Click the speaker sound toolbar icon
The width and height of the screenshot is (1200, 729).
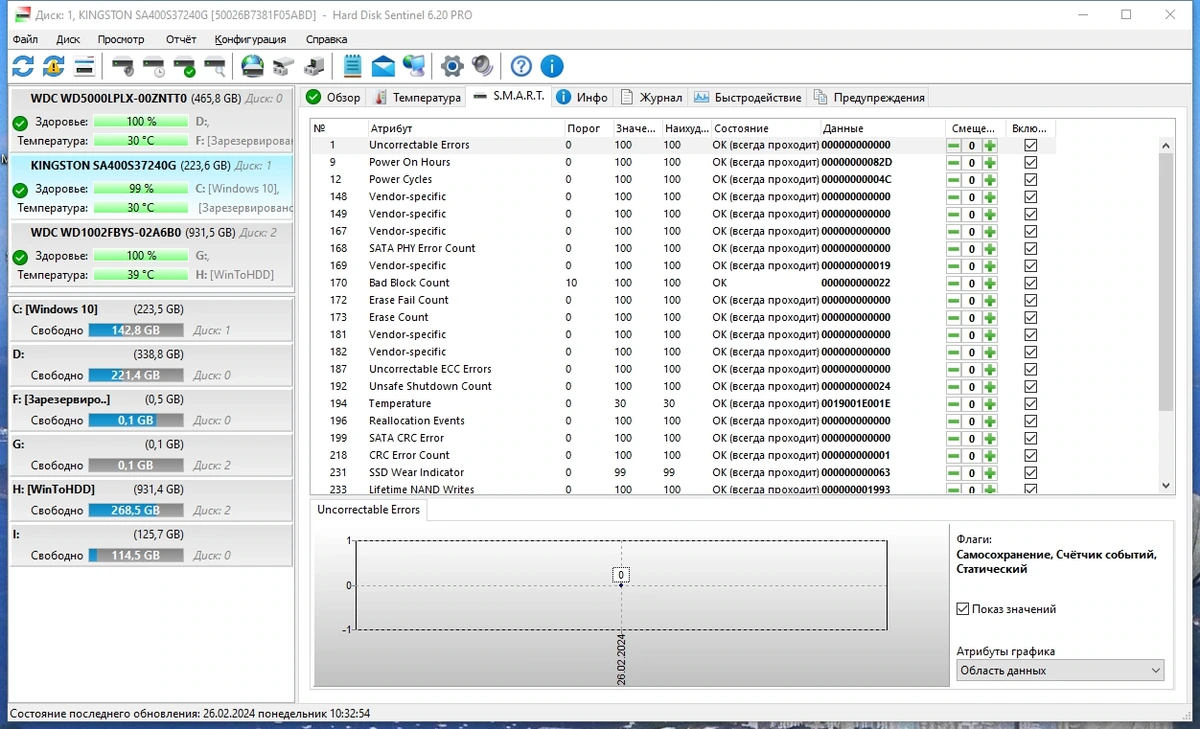483,66
